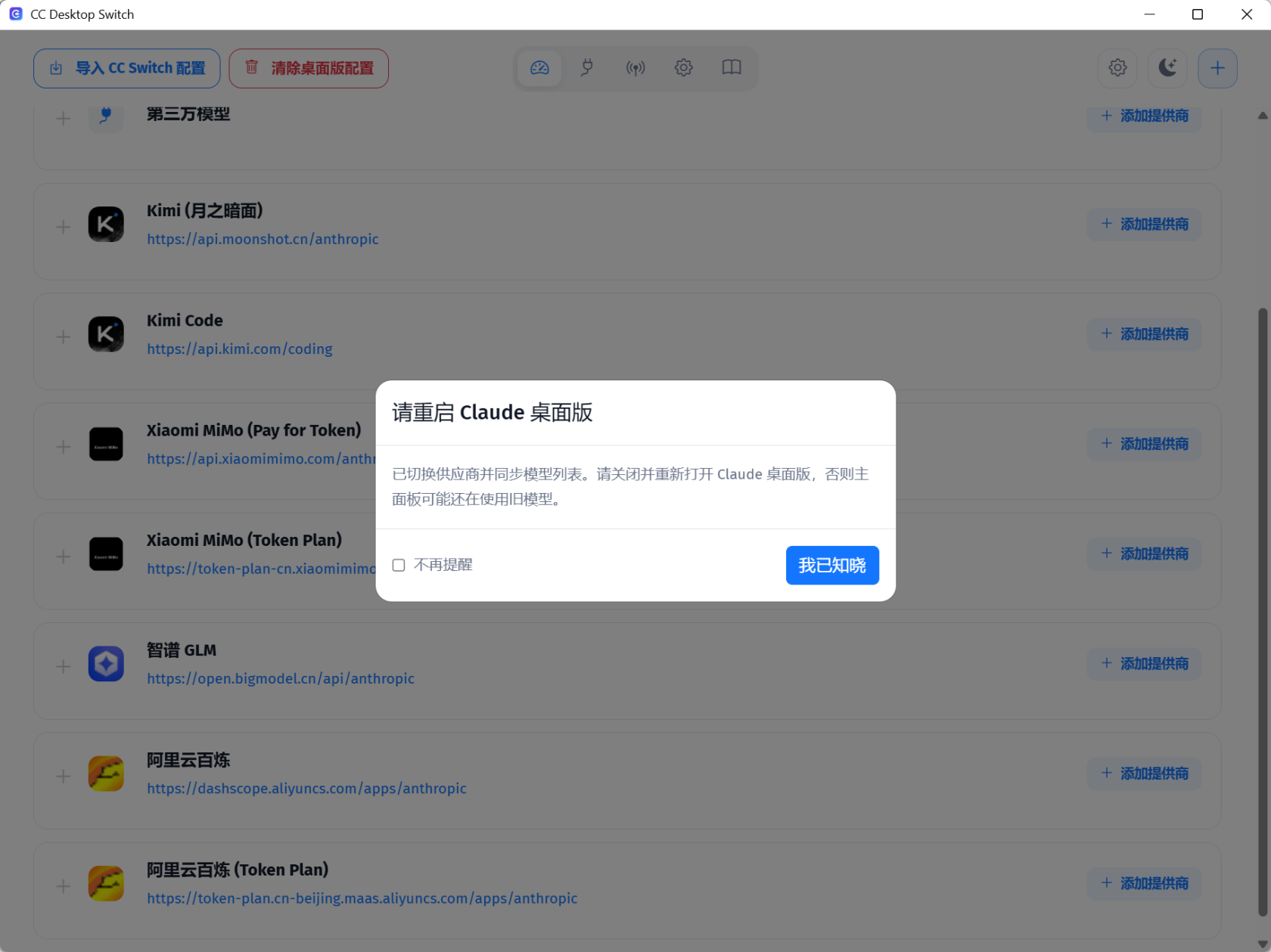Add provider for 第三方模型

point(1145,116)
